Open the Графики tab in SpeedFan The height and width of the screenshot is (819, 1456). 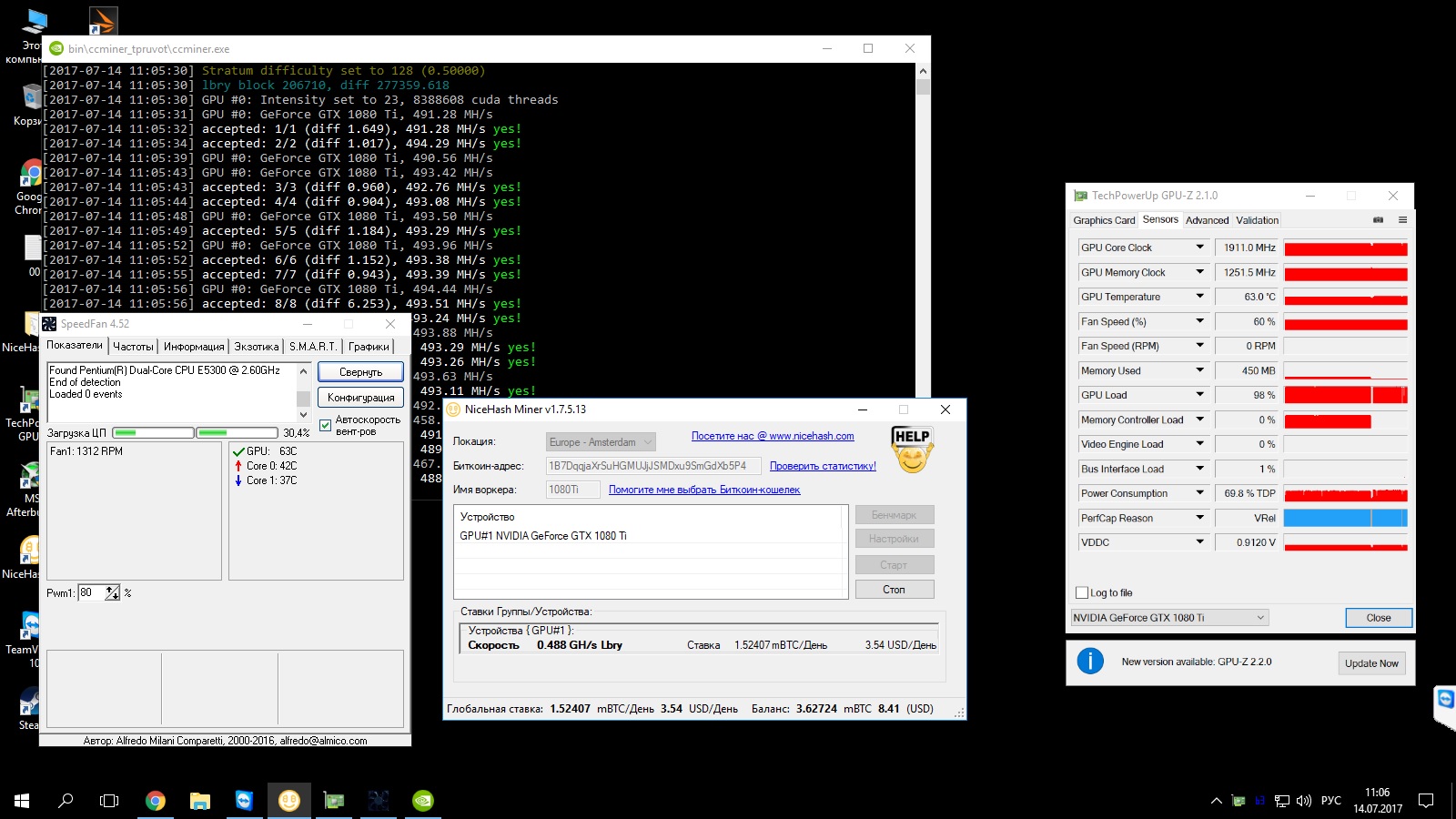point(369,347)
